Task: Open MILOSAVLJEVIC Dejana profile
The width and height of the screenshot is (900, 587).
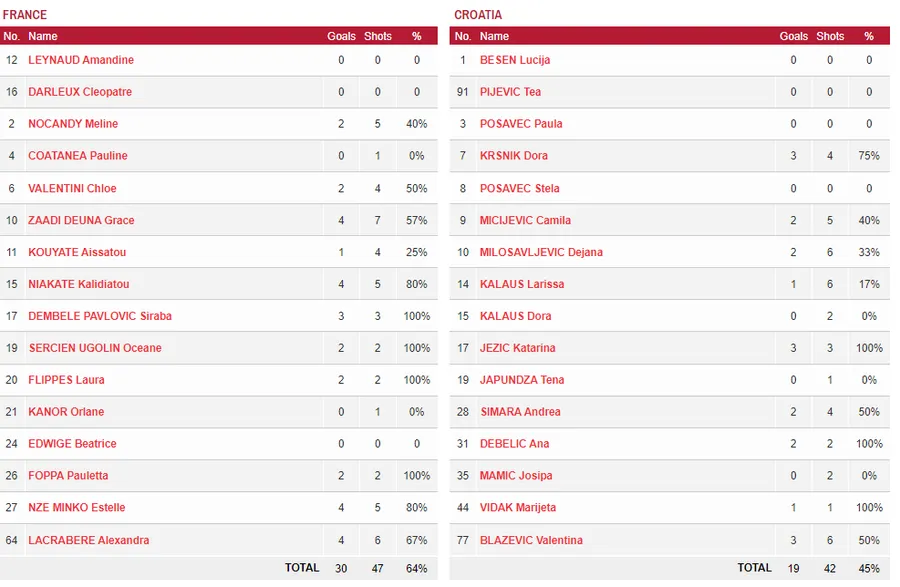Action: pos(541,252)
